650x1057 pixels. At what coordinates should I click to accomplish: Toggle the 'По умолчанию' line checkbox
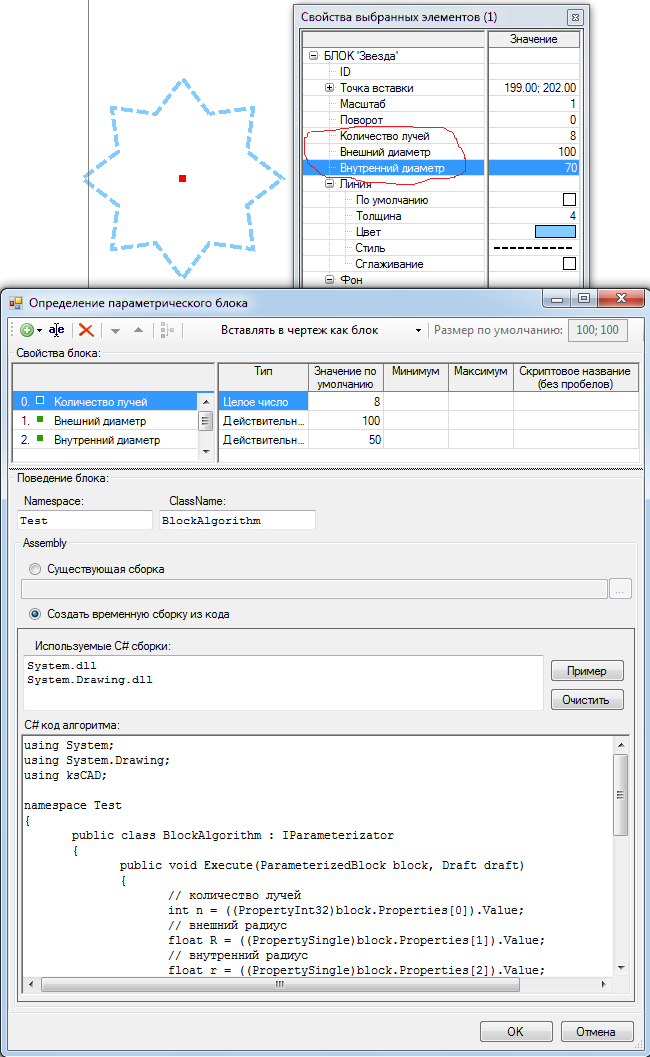(x=569, y=200)
